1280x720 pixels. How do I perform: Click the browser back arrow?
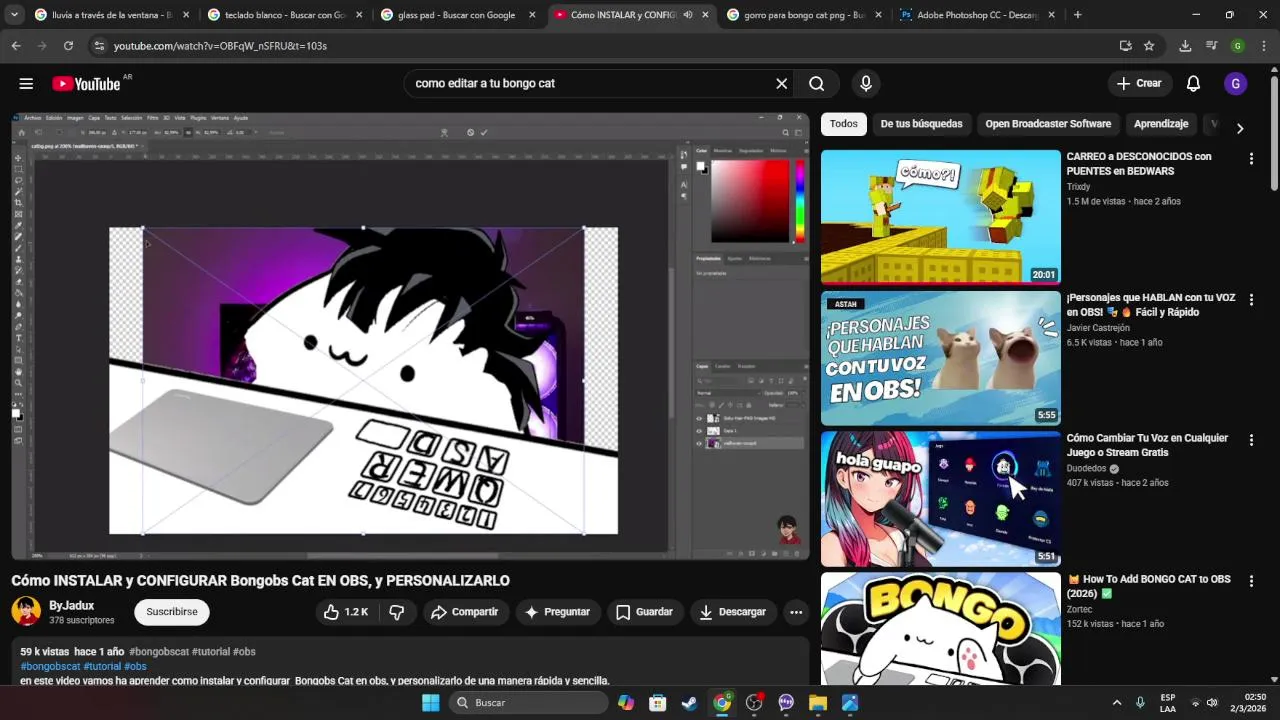(x=15, y=46)
